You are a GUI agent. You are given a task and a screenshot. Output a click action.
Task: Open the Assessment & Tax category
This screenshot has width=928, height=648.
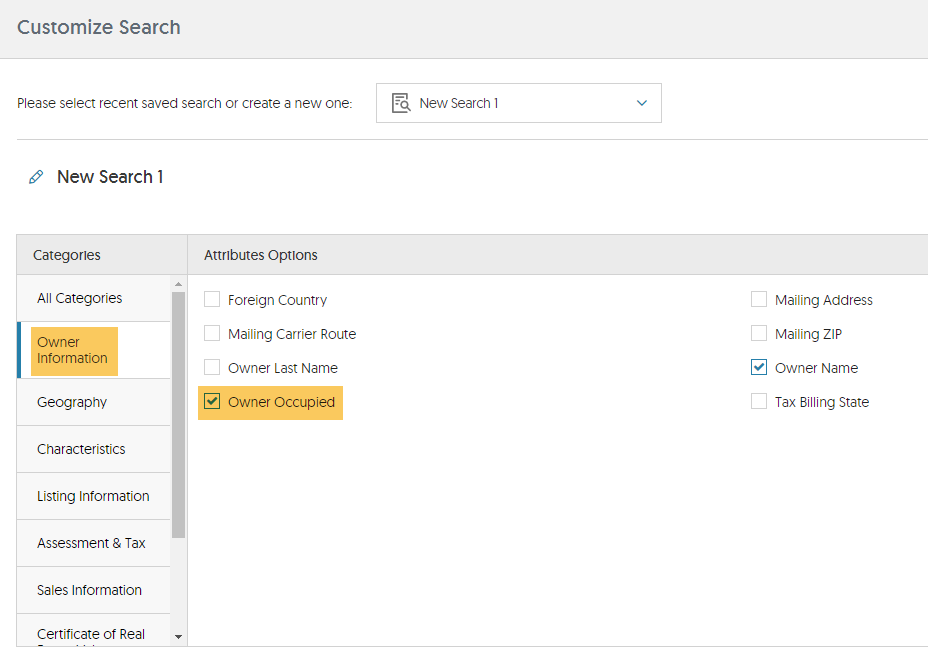pos(94,543)
